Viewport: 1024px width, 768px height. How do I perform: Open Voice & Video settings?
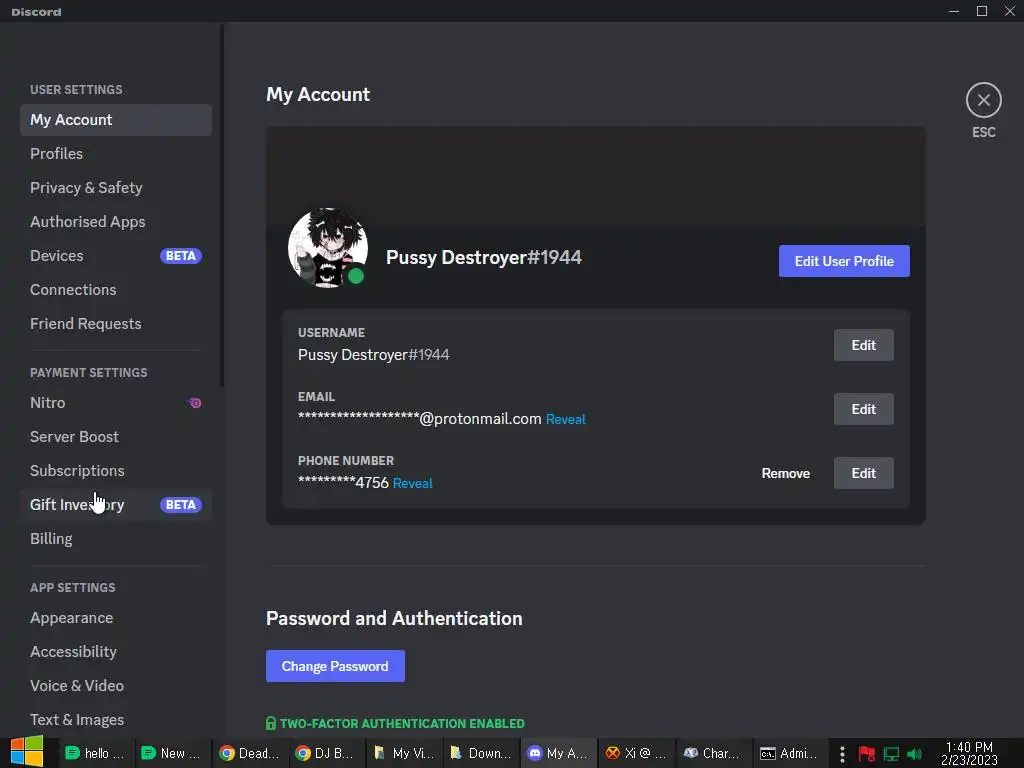point(116,685)
